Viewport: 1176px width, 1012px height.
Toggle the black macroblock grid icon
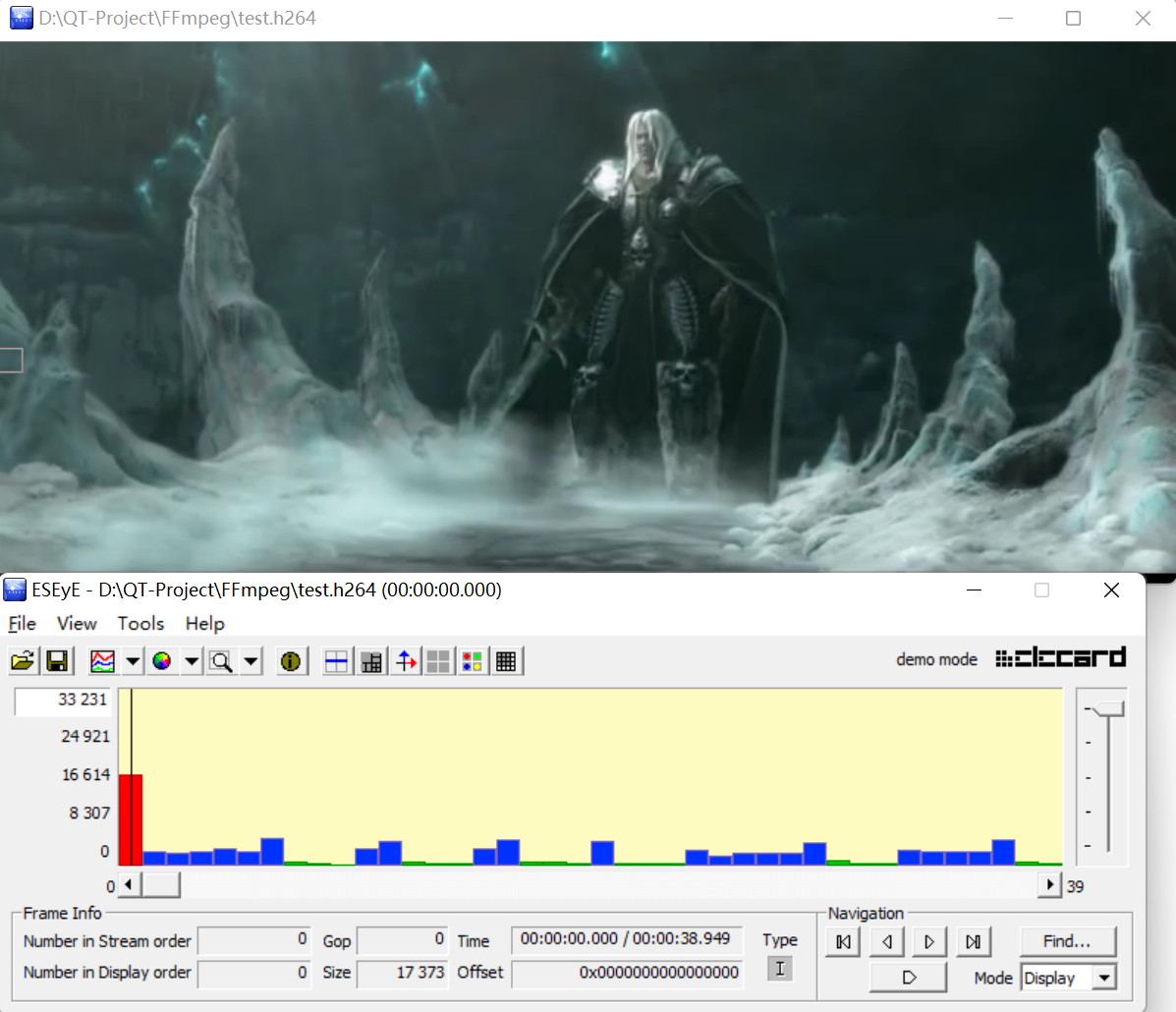[x=506, y=661]
